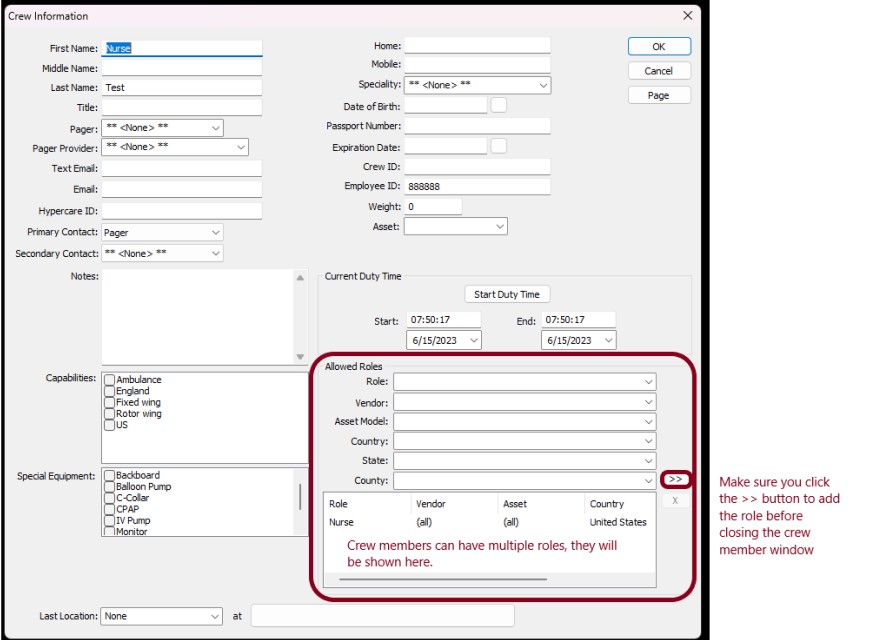Viewport: 893px width, 640px height.
Task: Check the Ambulance capability
Action: [x=110, y=380]
